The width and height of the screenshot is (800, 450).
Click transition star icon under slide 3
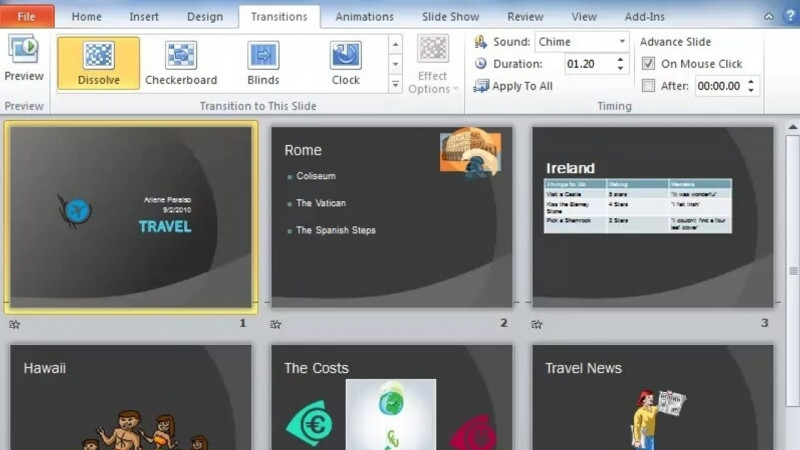pos(537,324)
